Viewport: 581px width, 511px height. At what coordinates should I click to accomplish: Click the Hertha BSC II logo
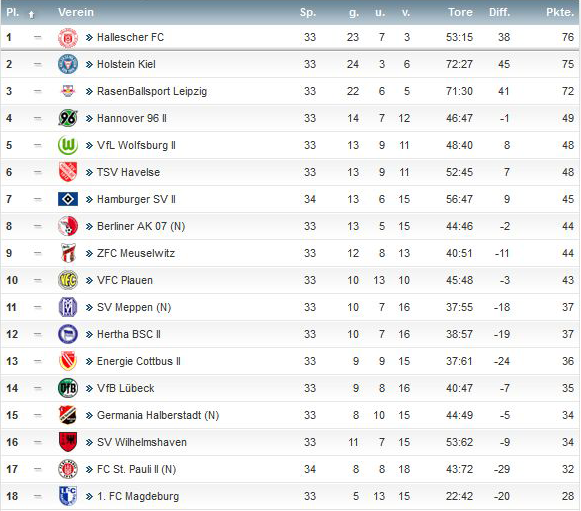point(68,334)
